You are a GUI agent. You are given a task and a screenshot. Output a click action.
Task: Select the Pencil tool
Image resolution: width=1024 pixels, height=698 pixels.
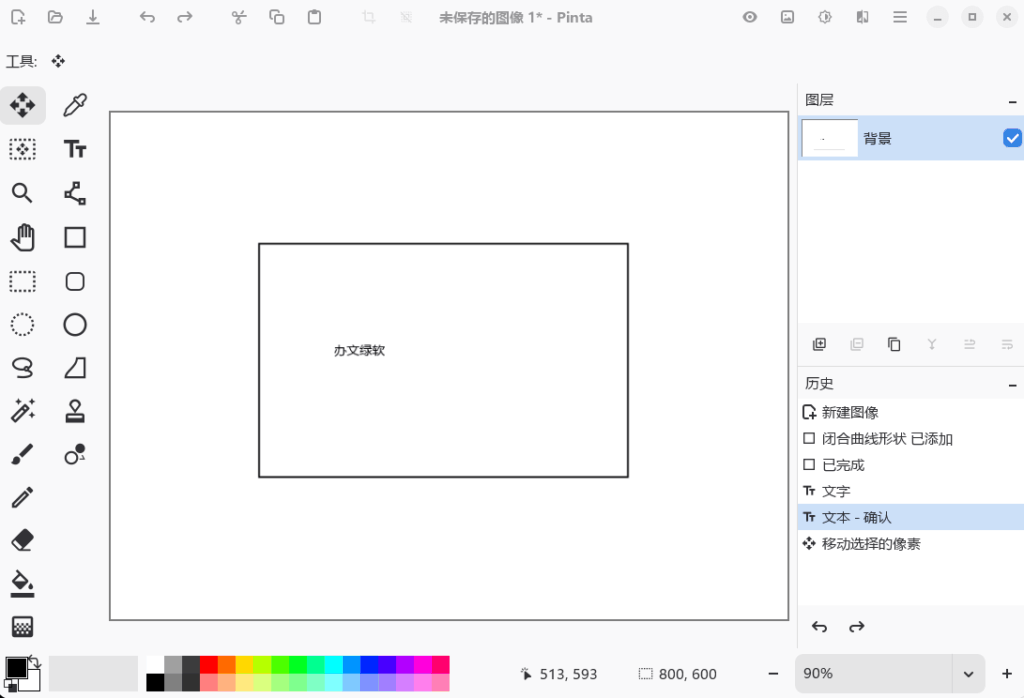click(23, 497)
